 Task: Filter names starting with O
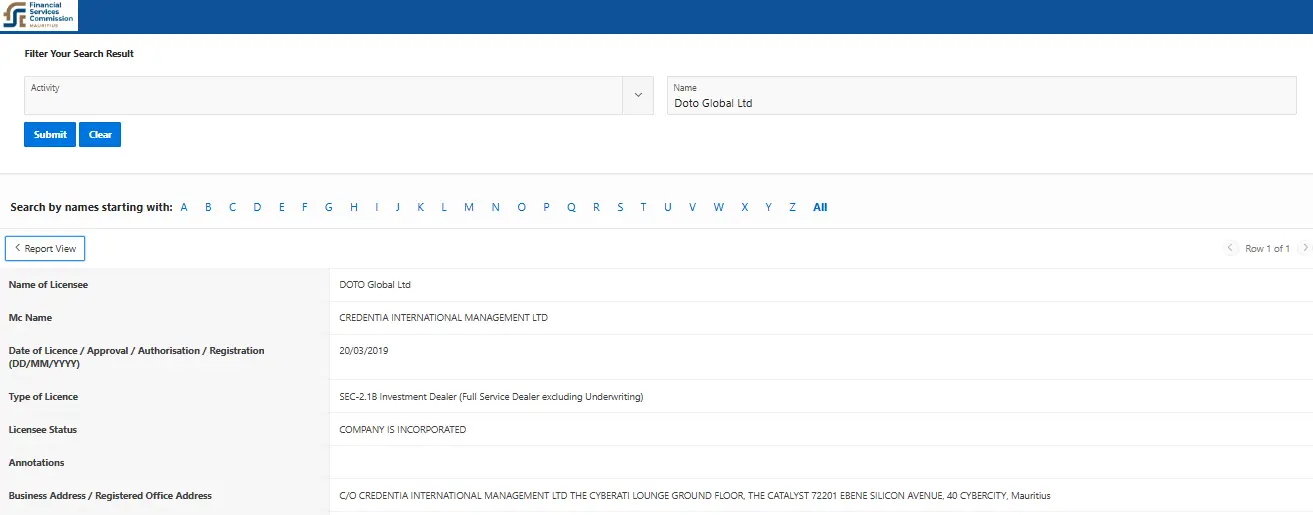(521, 207)
